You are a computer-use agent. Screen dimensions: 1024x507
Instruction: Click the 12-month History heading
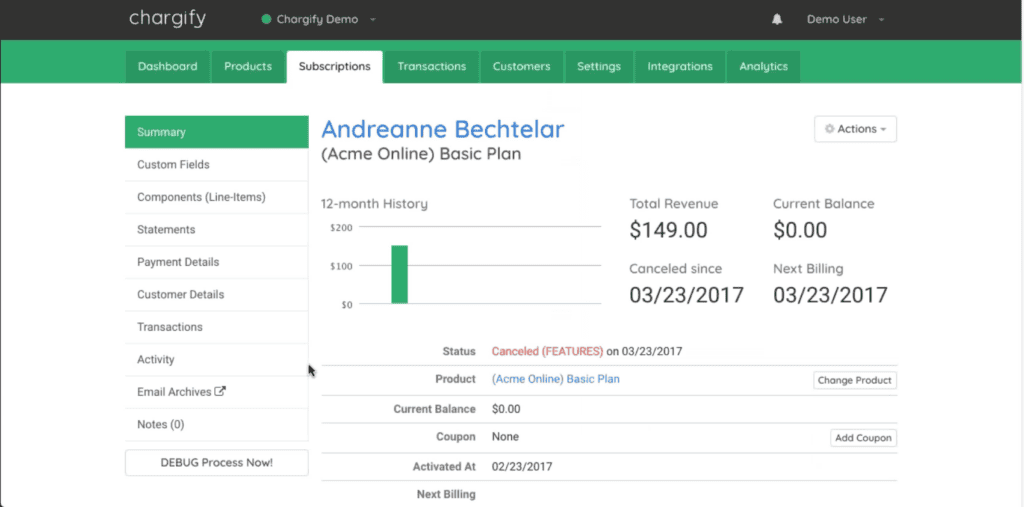(x=374, y=204)
